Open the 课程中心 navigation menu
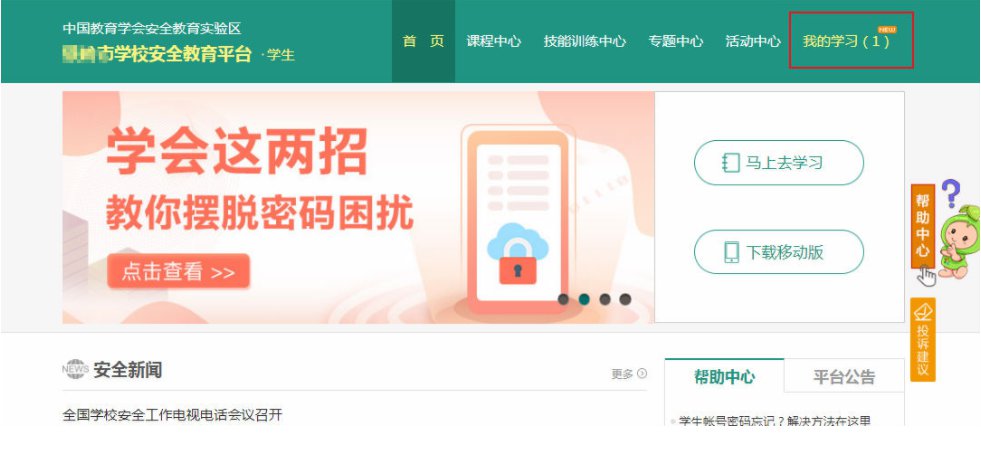Screen dimensions: 981x451 tap(494, 41)
